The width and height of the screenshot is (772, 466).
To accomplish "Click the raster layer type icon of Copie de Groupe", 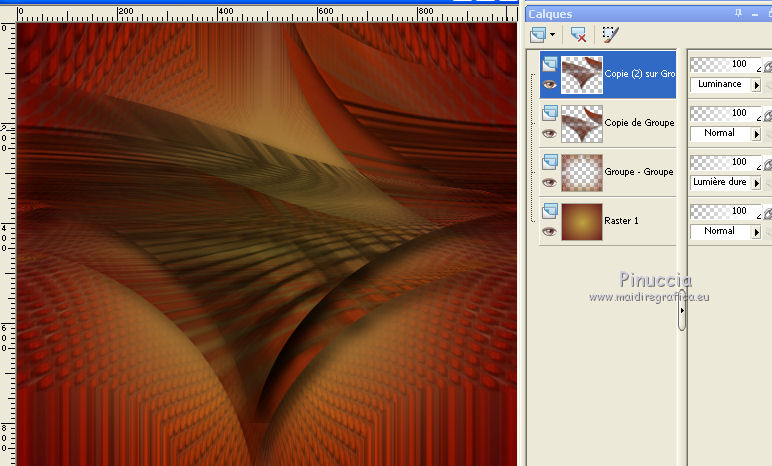I will tap(550, 113).
